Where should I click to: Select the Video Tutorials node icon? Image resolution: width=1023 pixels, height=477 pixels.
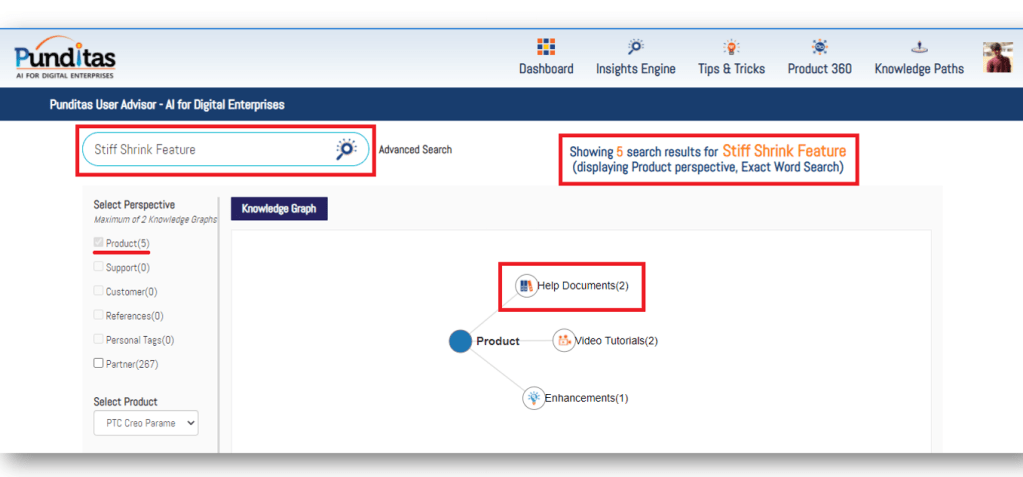click(x=563, y=341)
